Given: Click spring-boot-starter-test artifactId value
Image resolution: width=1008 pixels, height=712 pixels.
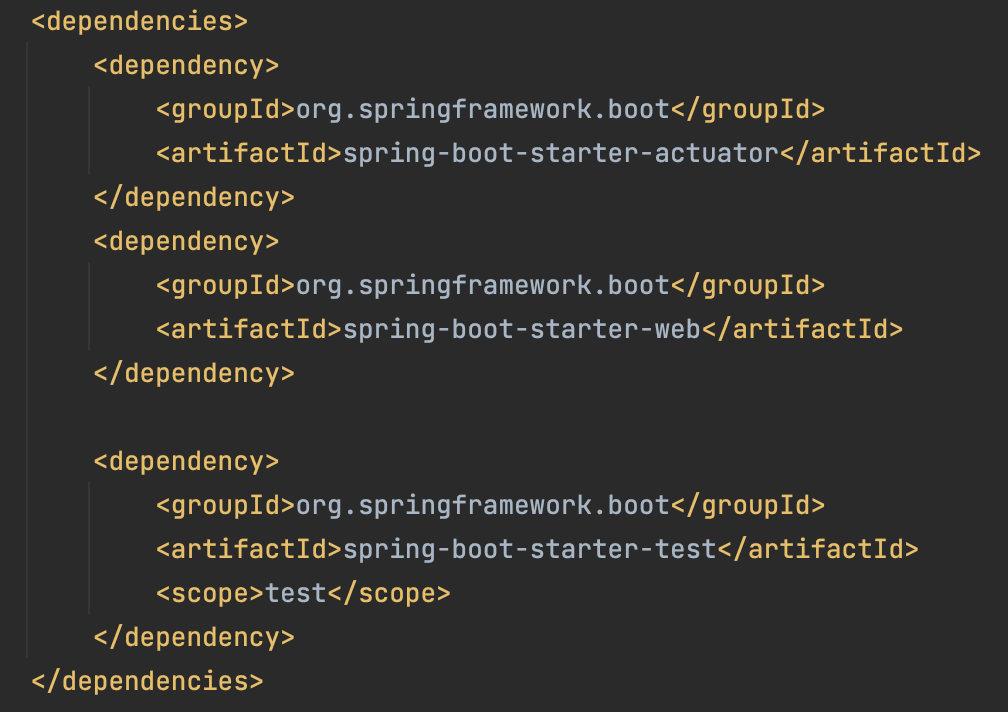Looking at the screenshot, I should 530,549.
